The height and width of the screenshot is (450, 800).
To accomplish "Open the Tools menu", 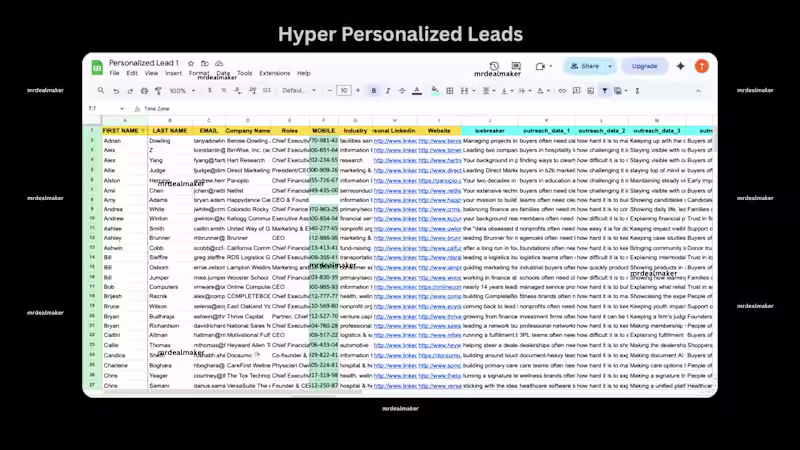I will 244,73.
